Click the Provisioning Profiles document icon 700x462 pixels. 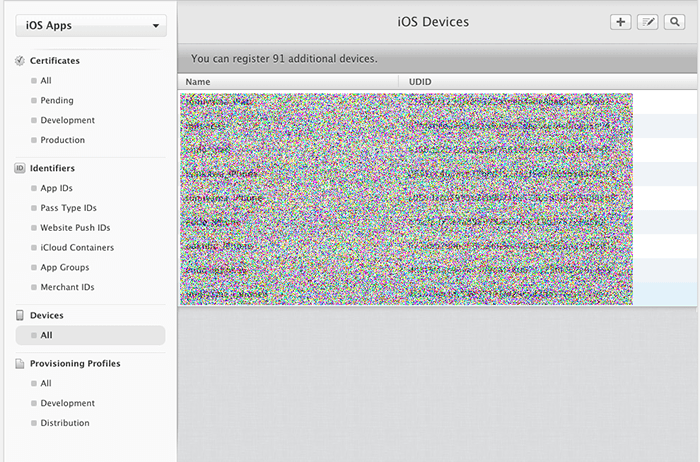20,364
